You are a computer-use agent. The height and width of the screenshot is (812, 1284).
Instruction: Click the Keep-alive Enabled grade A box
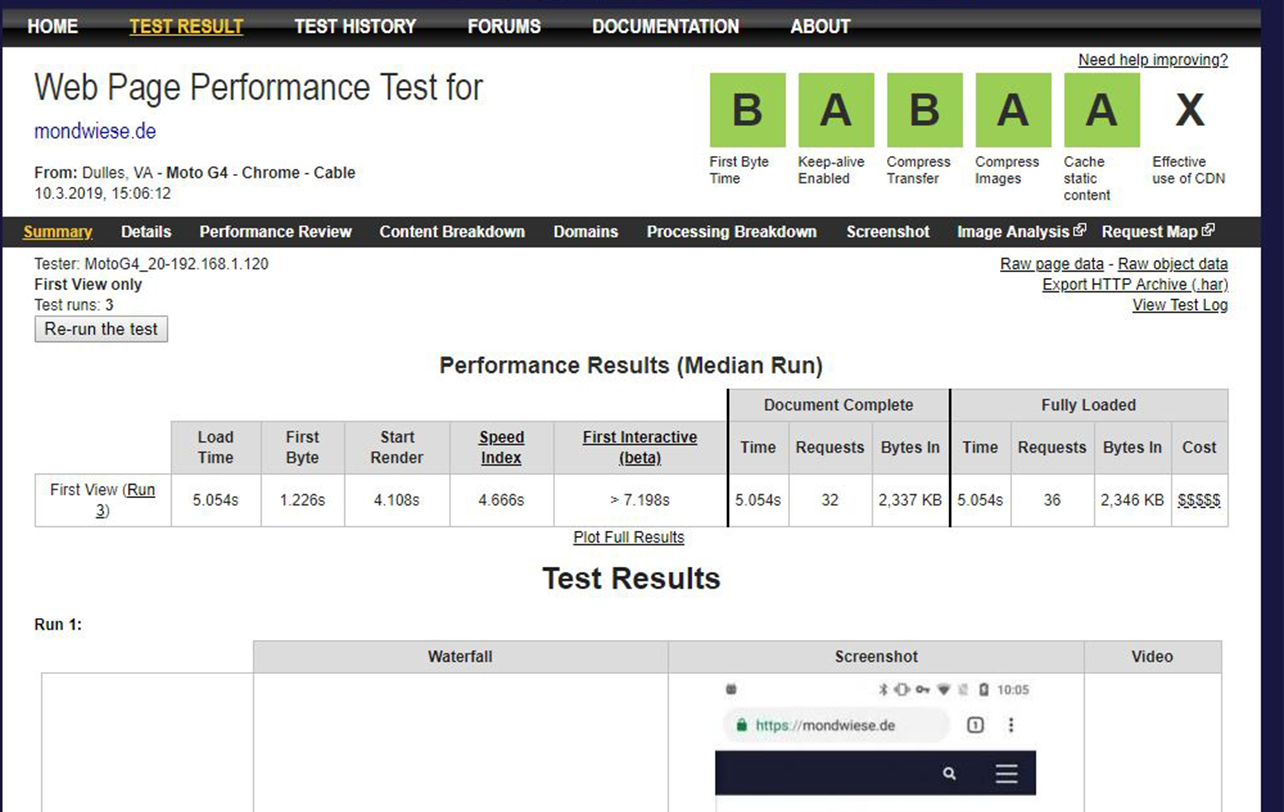tap(836, 110)
